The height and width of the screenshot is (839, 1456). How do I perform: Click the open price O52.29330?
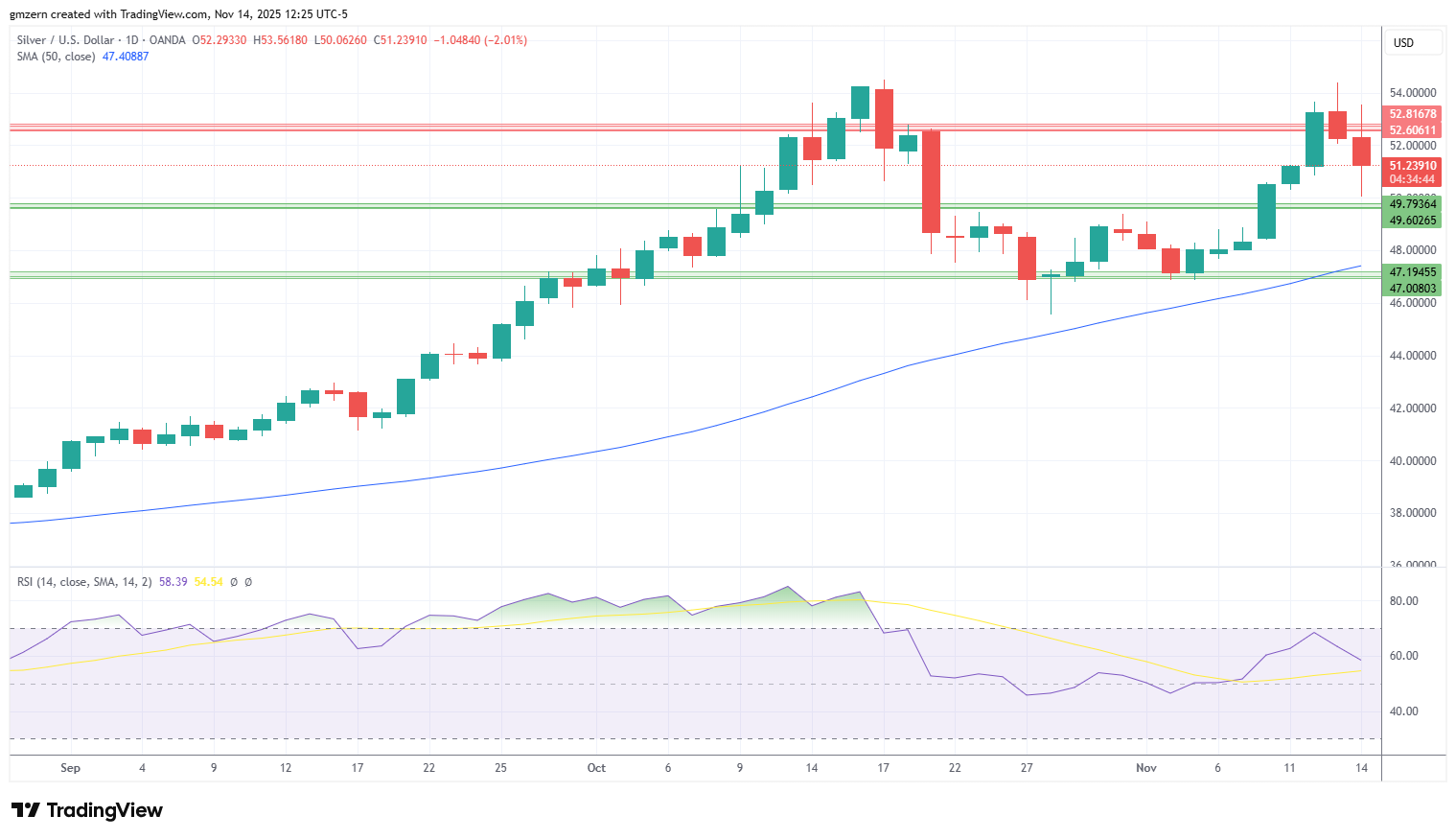(x=220, y=40)
